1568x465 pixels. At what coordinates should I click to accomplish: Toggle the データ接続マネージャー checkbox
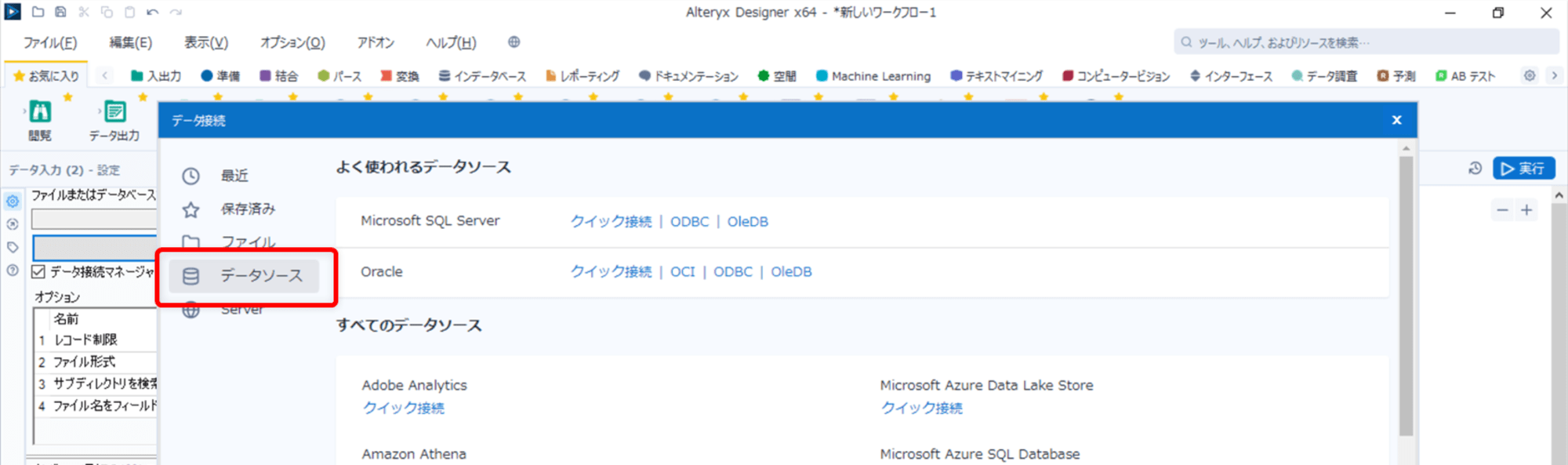[x=38, y=271]
